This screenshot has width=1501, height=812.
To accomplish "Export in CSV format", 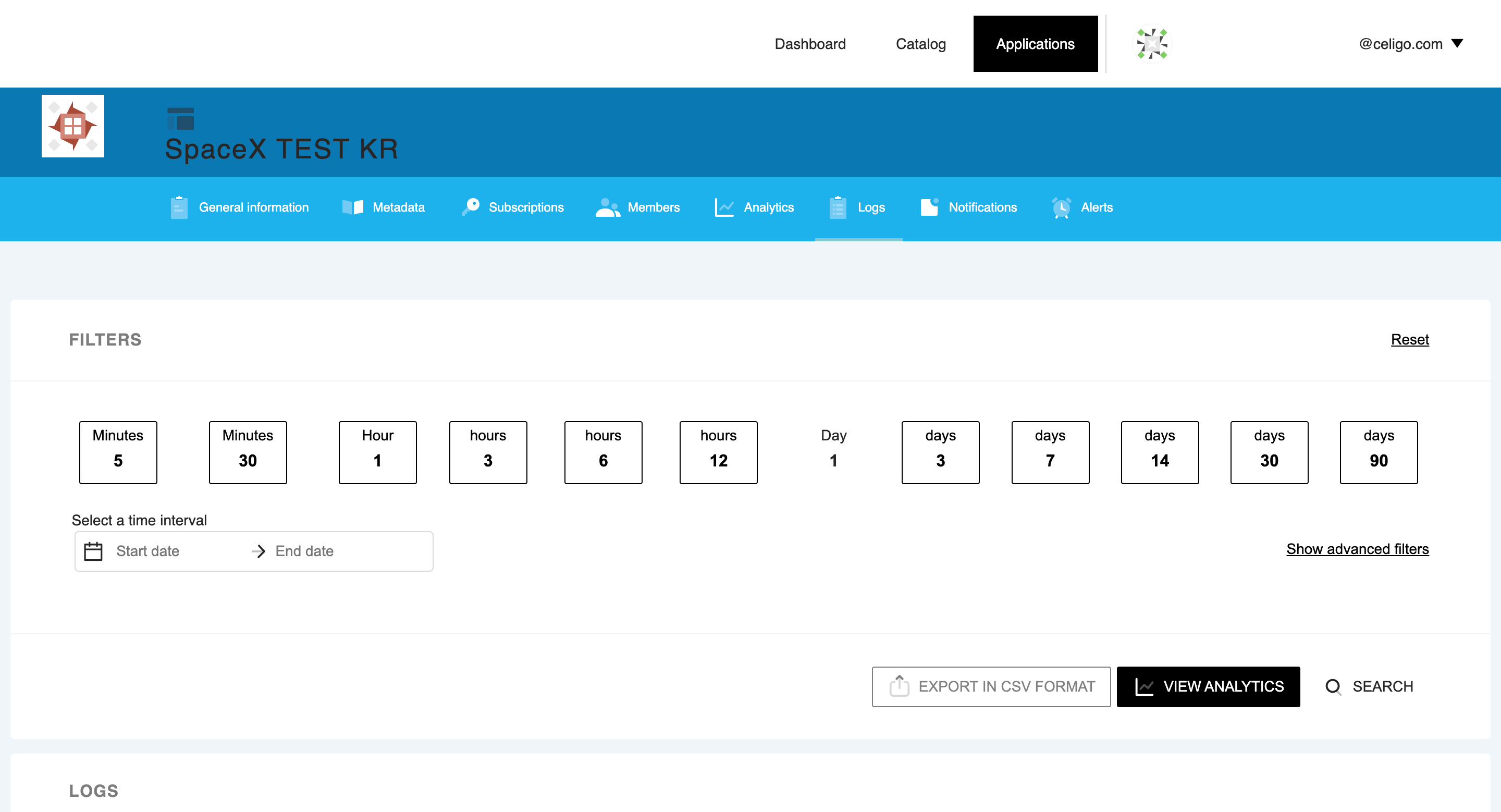I will coord(991,687).
